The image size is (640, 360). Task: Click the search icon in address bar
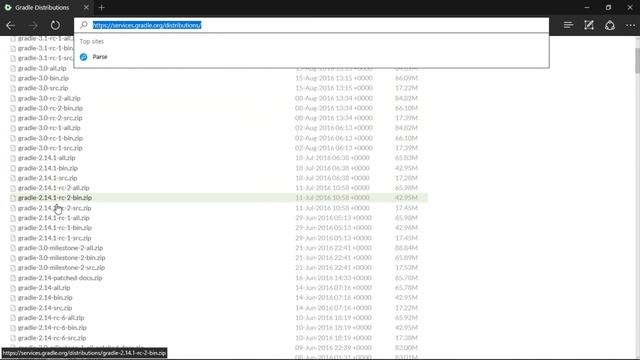(84, 25)
